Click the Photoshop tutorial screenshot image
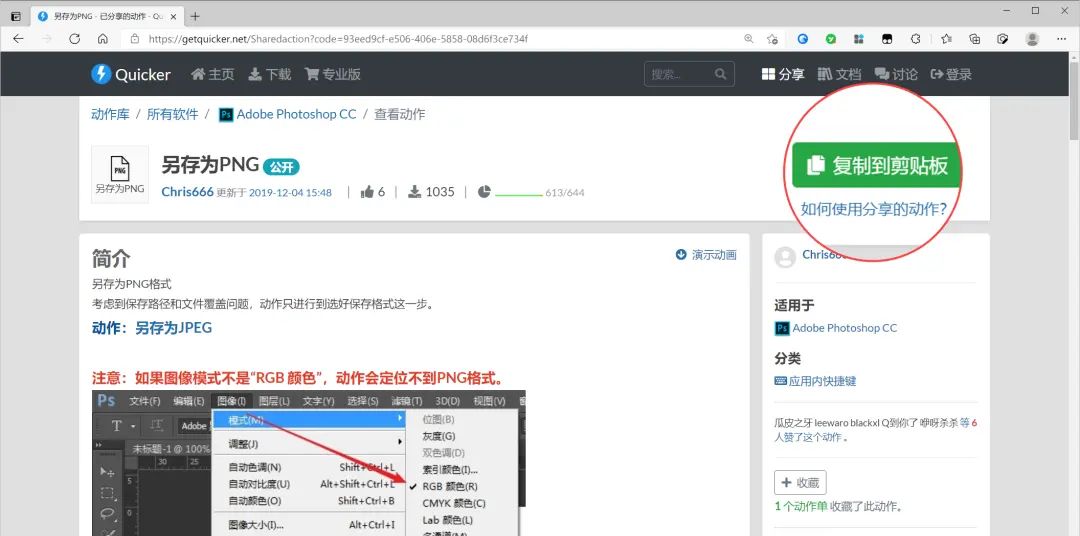Image resolution: width=1080 pixels, height=536 pixels. 309,463
